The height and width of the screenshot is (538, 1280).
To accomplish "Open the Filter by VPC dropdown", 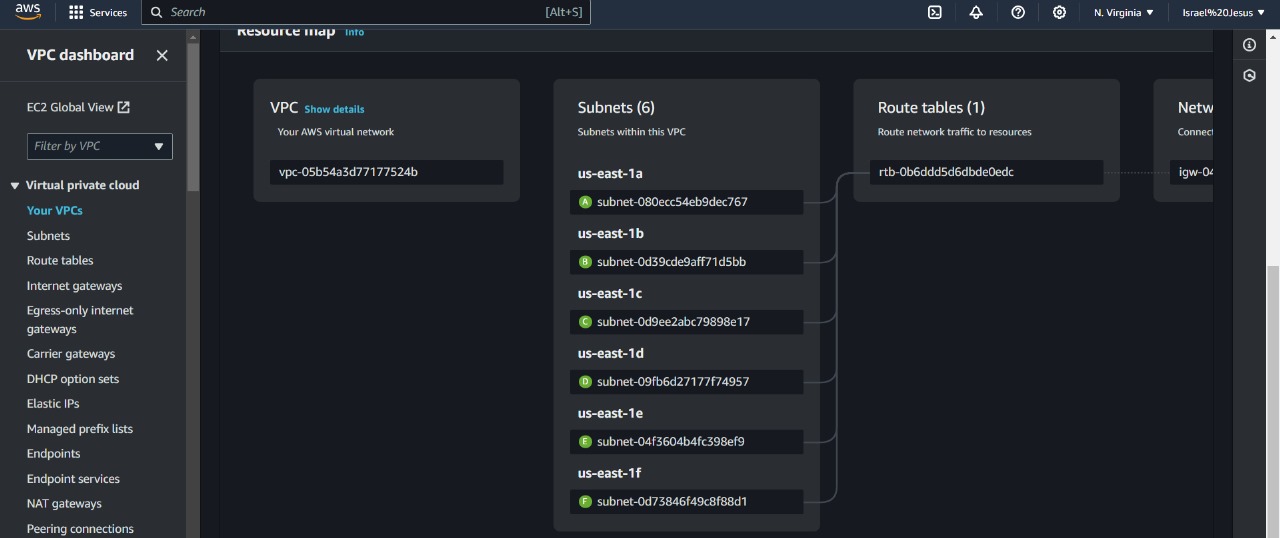I will [x=100, y=146].
